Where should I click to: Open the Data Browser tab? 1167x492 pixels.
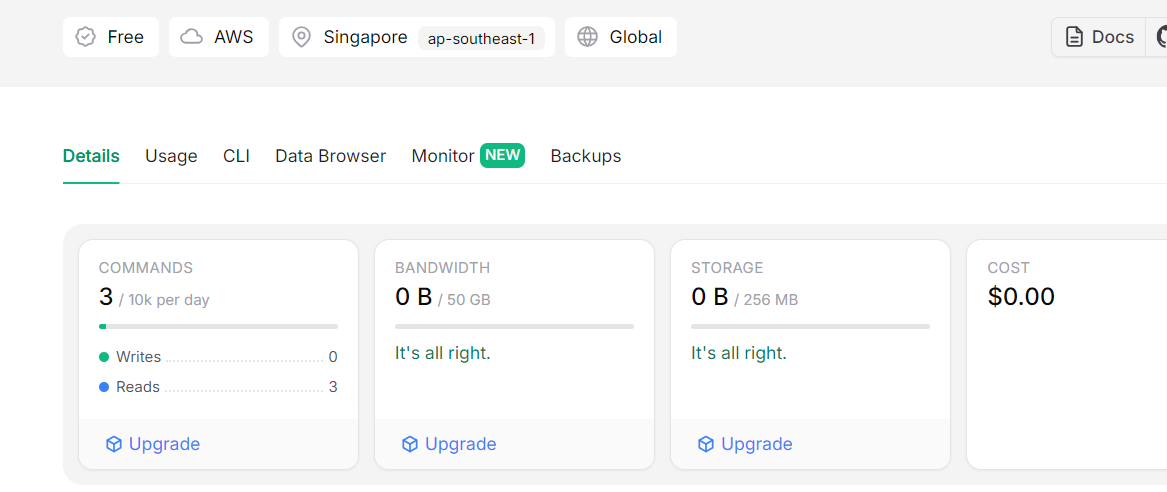tap(330, 156)
